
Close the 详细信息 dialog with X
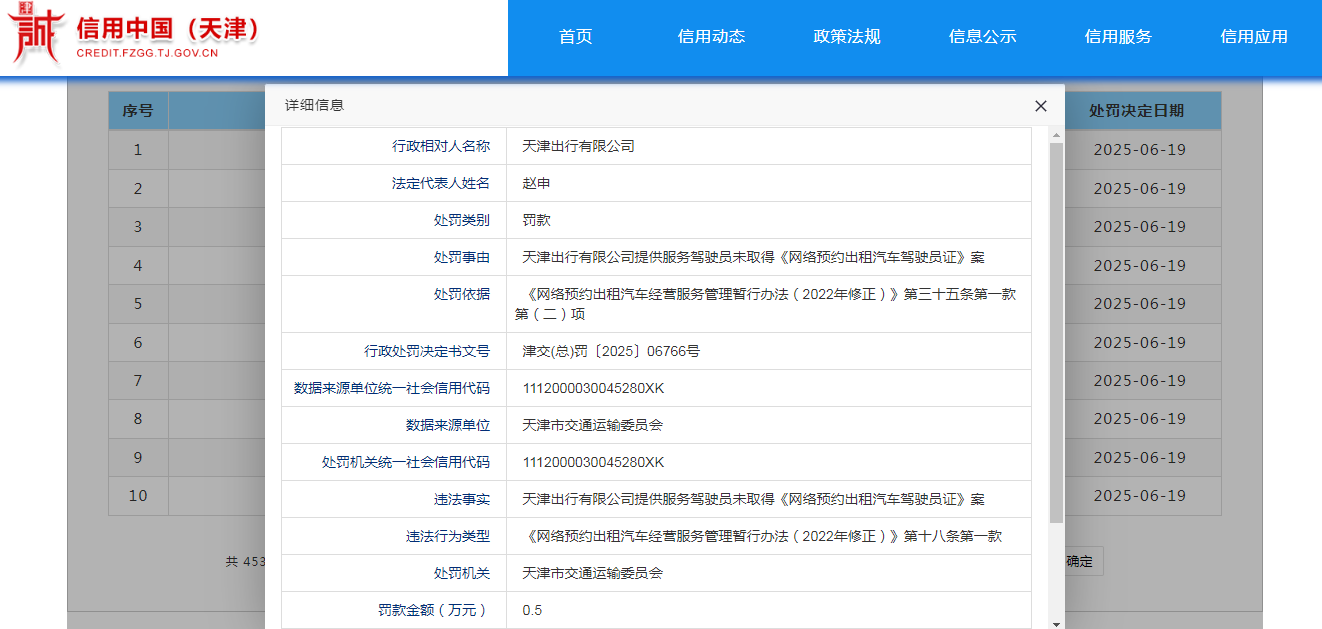click(1040, 106)
